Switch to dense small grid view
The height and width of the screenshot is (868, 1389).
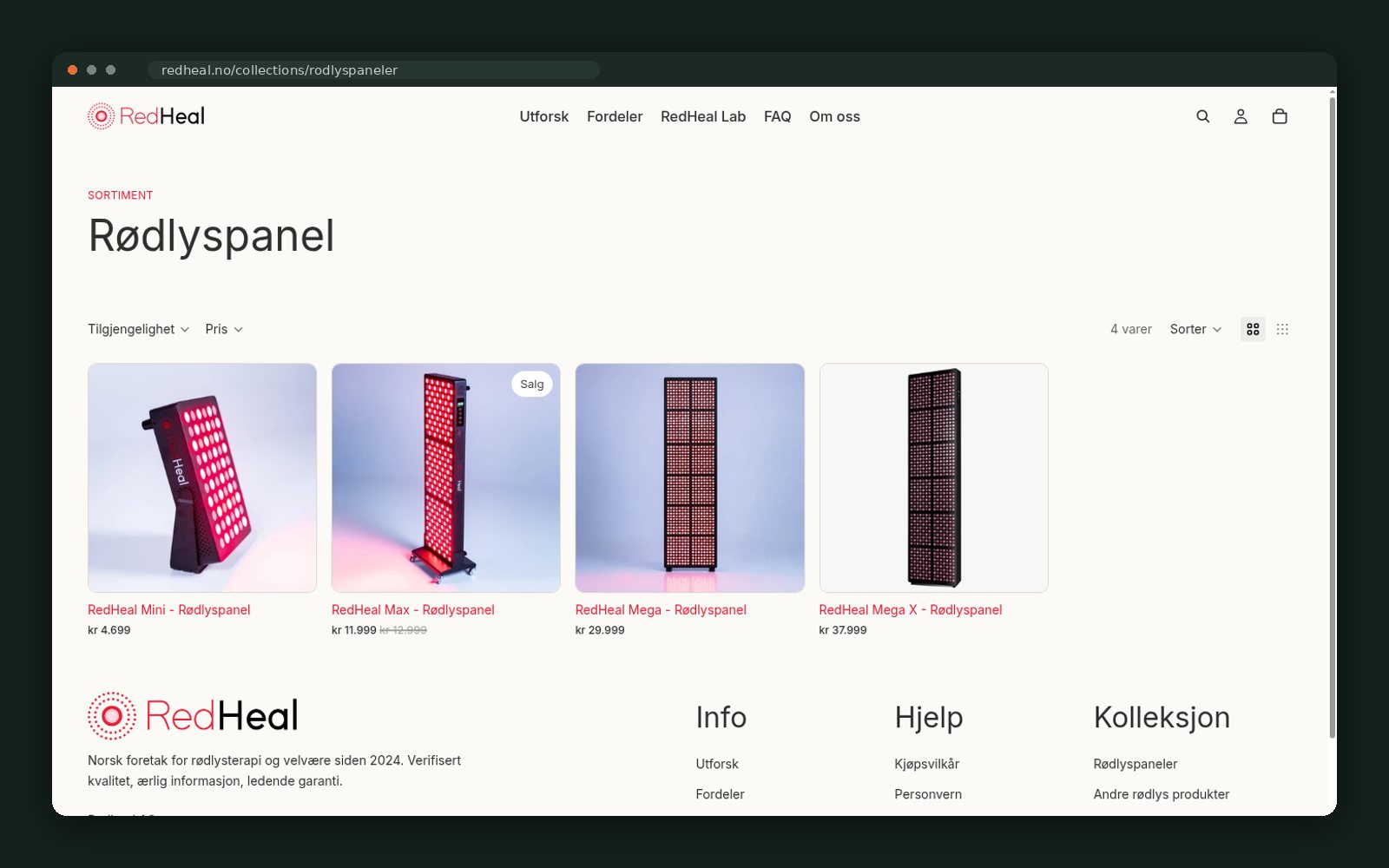click(x=1282, y=329)
